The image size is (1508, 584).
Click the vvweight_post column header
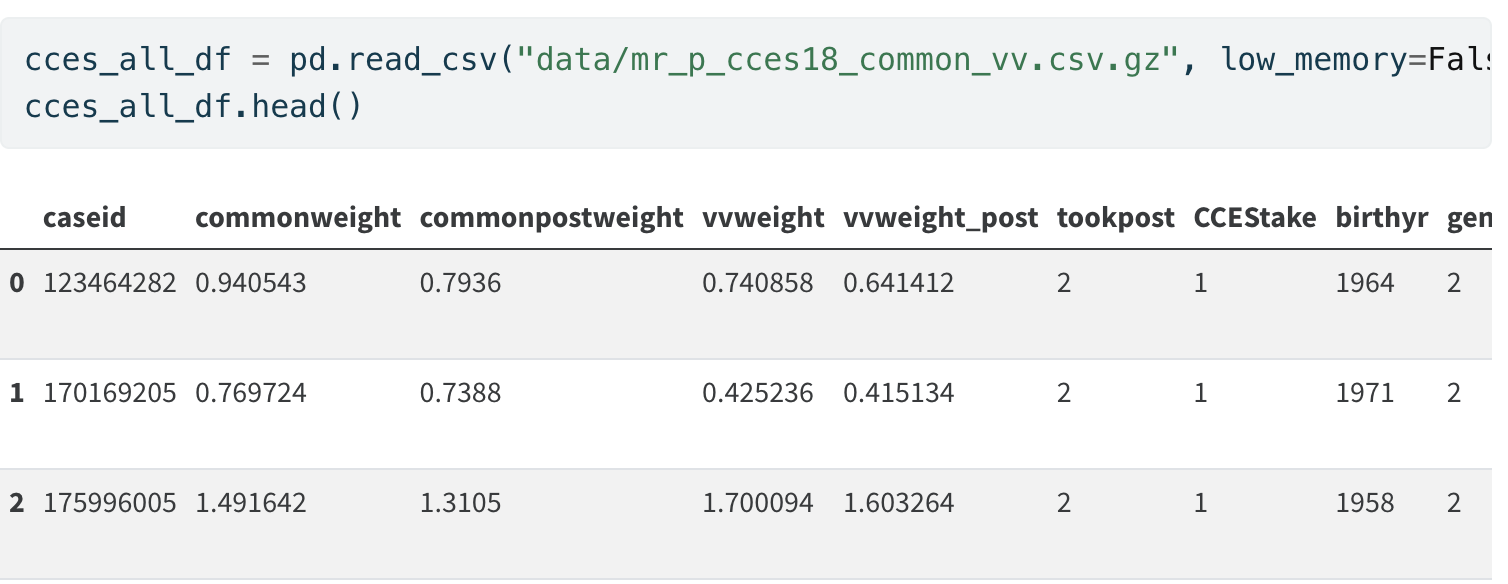pyautogui.click(x=940, y=218)
